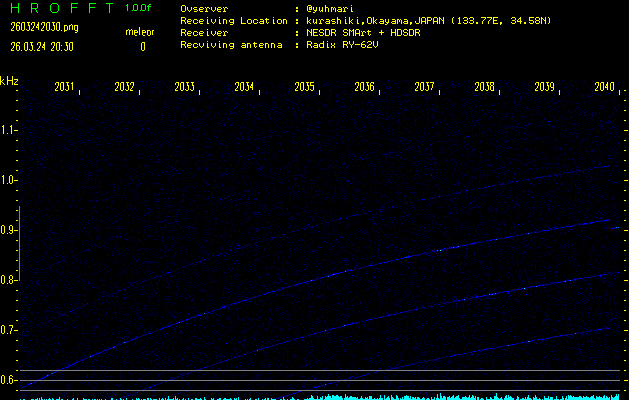Screen dimensions: 629x400
Task: Click the 1.00f version label
Action: (x=140, y=8)
